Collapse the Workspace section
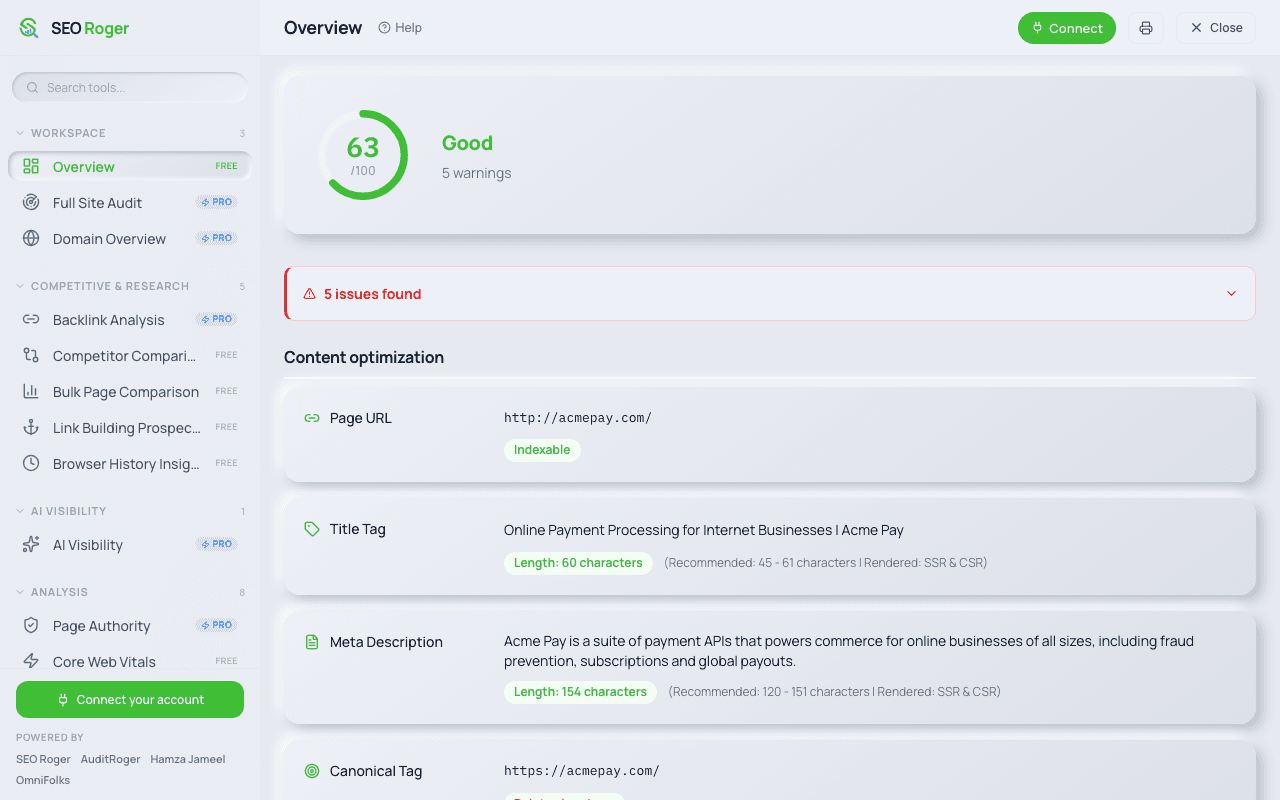Screen dimensions: 1280x800 (130, 133)
